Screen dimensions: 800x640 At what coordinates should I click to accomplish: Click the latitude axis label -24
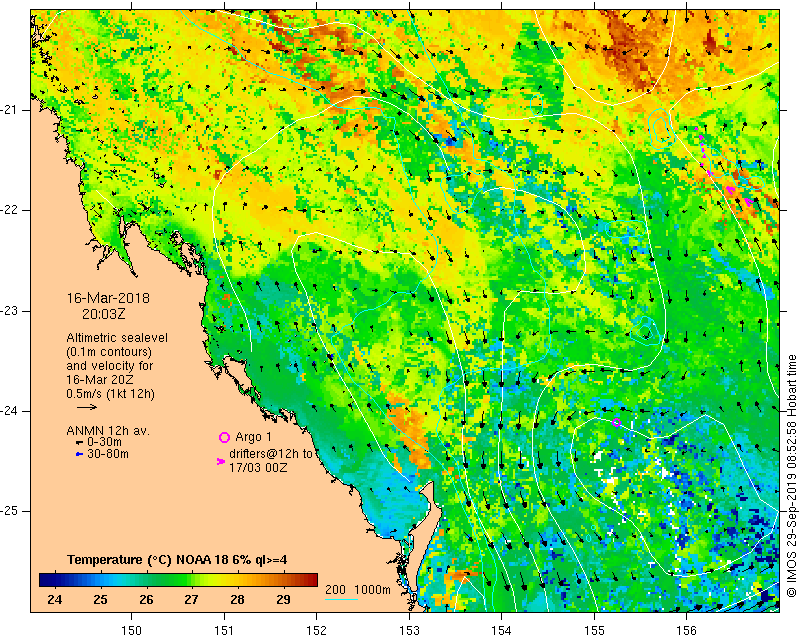click(x=9, y=411)
